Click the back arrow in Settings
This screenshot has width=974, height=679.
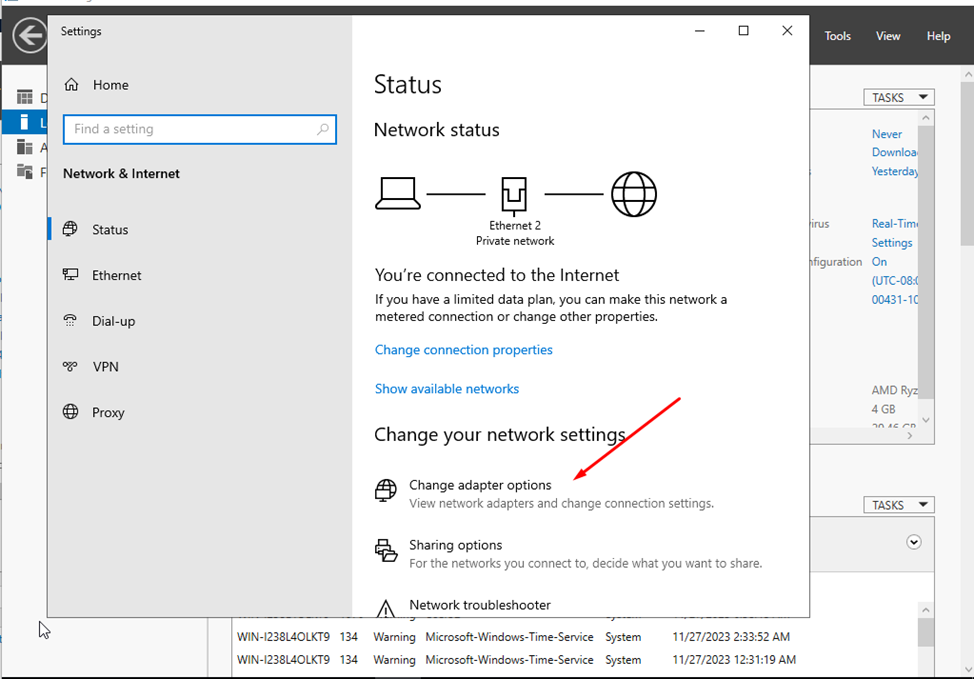point(28,36)
